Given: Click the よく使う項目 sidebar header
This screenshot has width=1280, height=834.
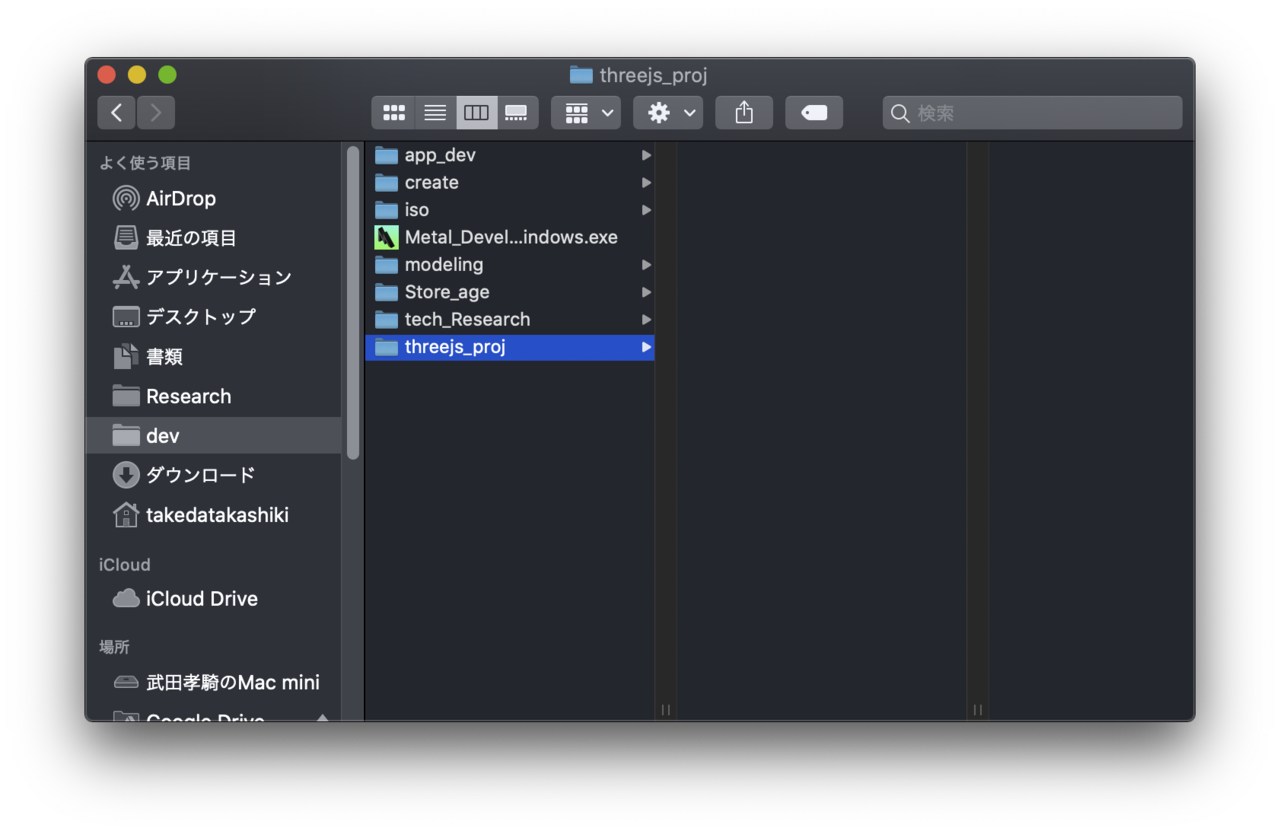Looking at the screenshot, I should tap(145, 163).
